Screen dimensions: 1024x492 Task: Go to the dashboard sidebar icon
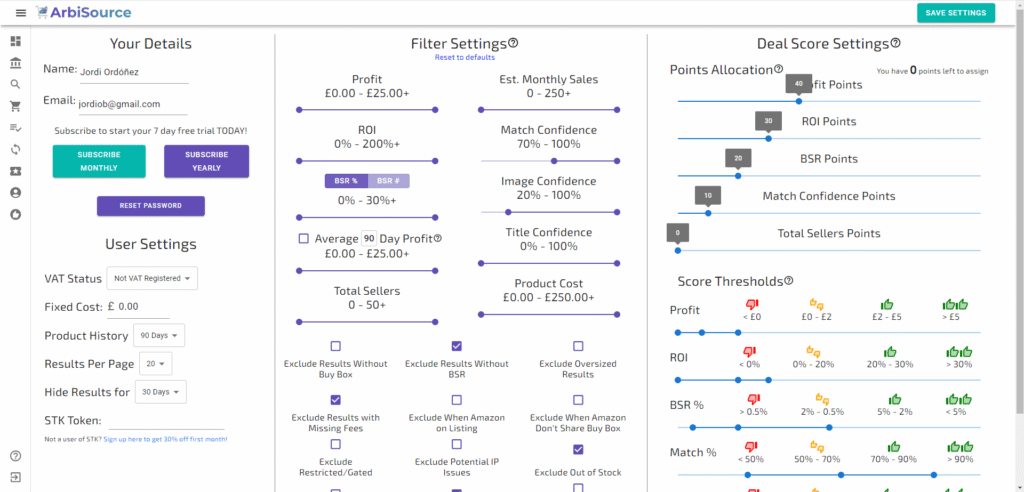[x=15, y=42]
